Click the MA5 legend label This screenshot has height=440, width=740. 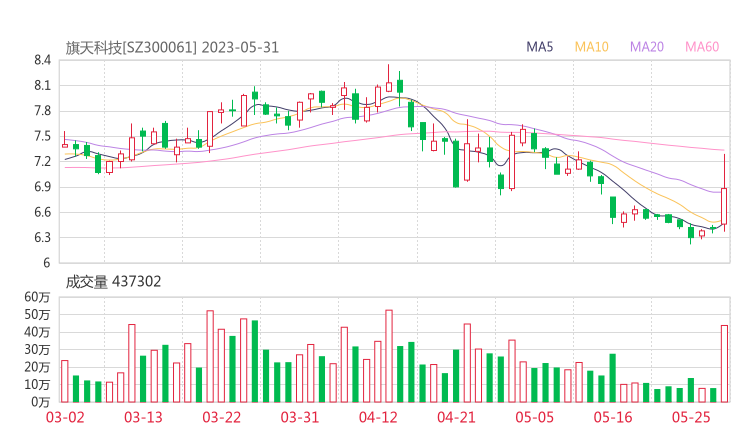point(539,47)
